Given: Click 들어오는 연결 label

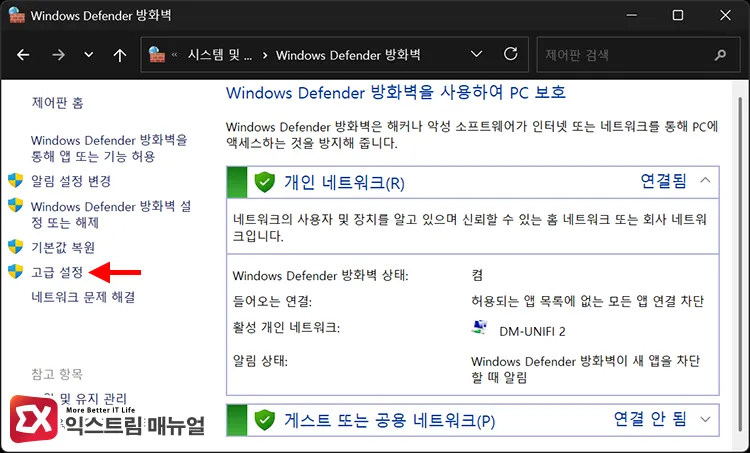Looking at the screenshot, I should (x=272, y=301).
